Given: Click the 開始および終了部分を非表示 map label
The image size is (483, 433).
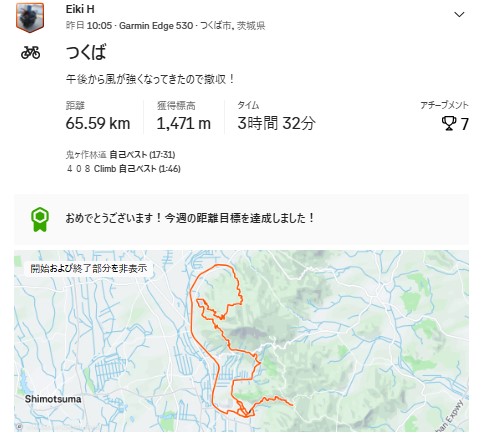Looking at the screenshot, I should point(89,268).
